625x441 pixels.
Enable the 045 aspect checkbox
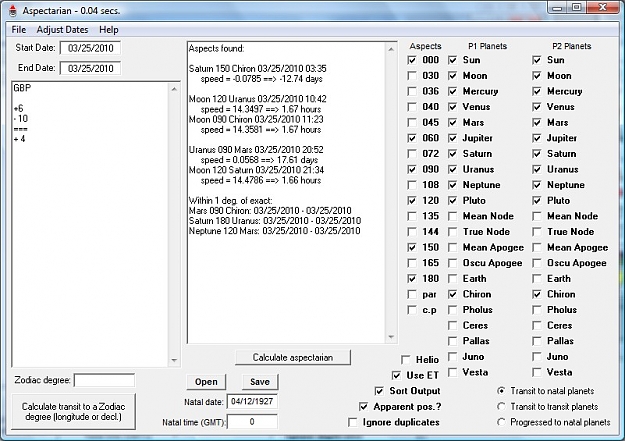pos(412,122)
